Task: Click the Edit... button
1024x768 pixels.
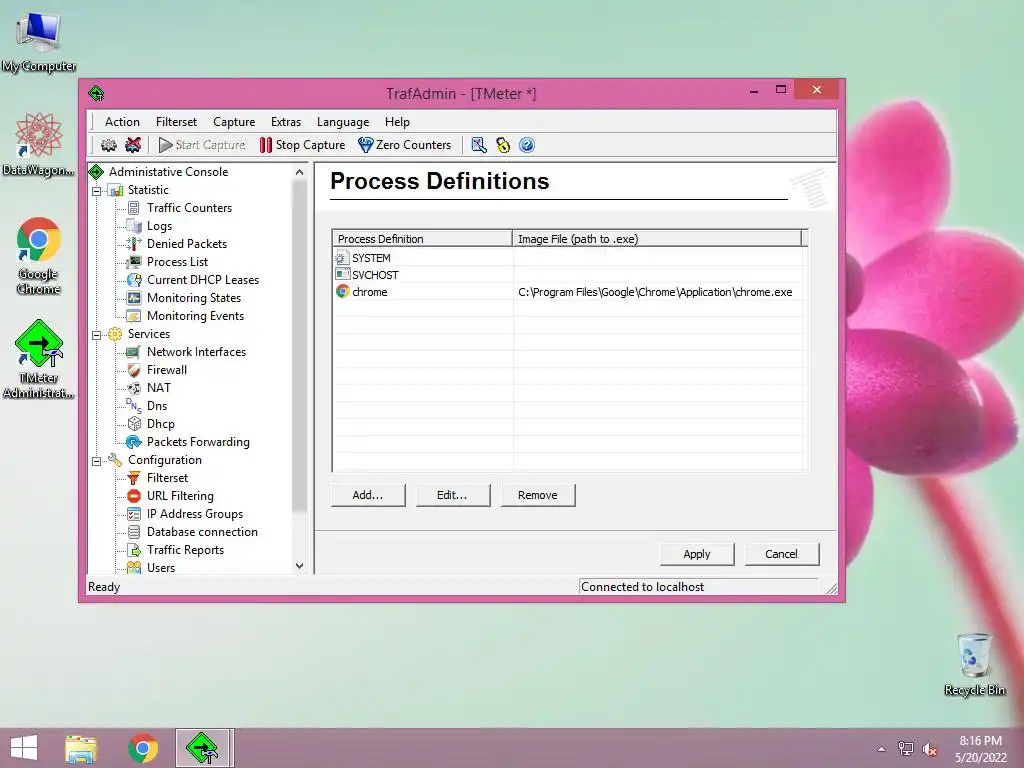Action: [452, 495]
